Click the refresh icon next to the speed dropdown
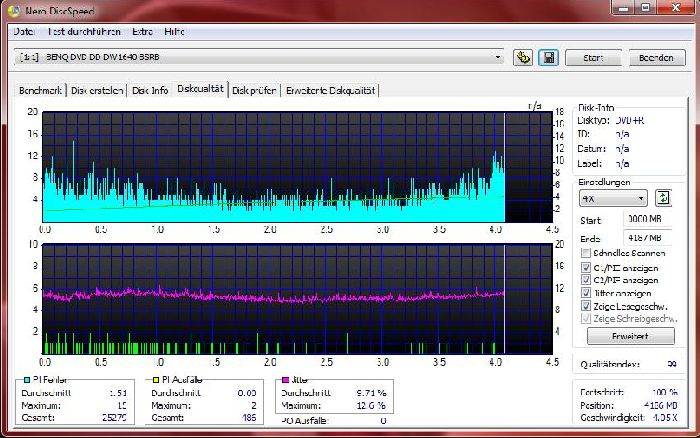 point(663,198)
